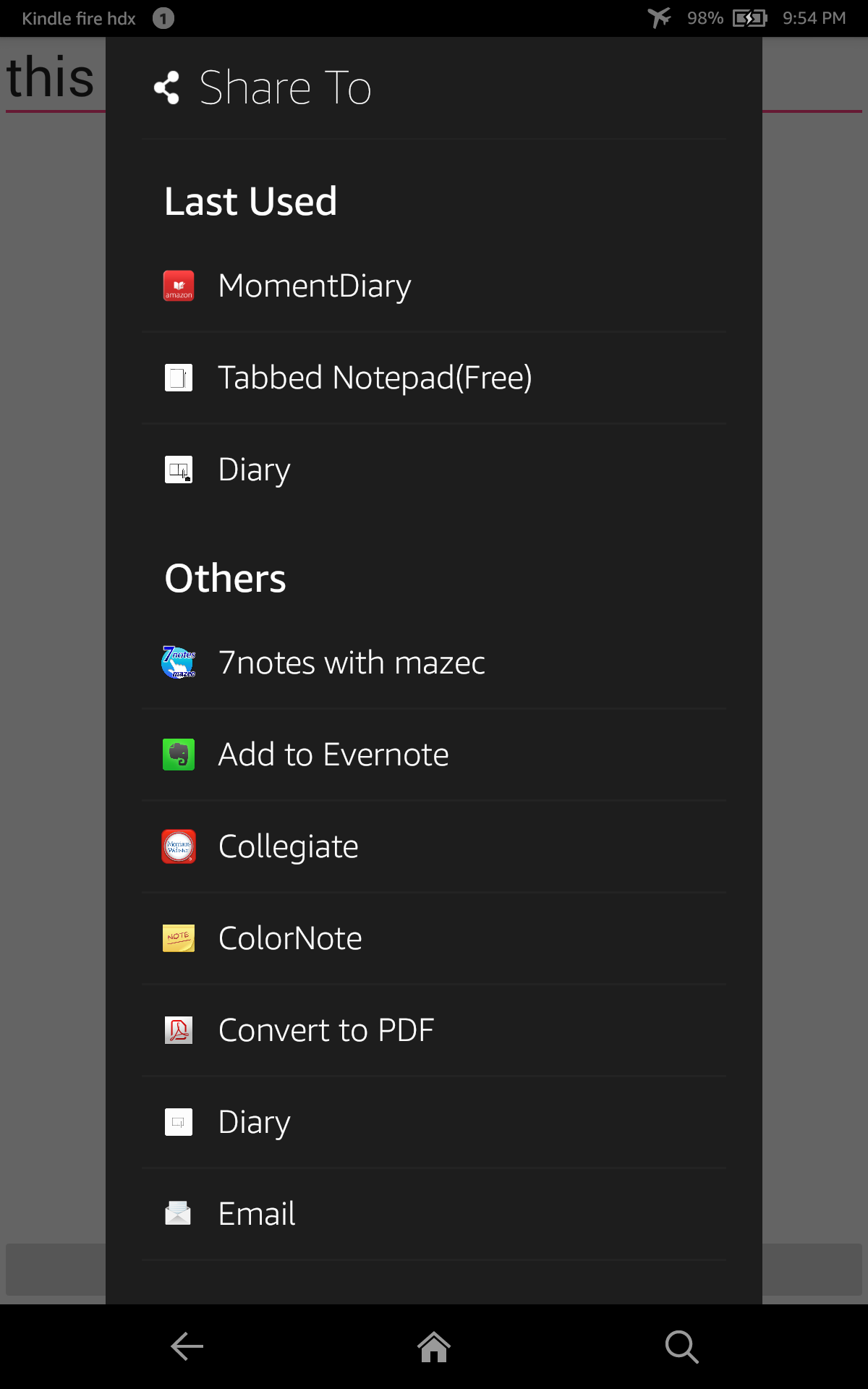
Task: Tap the battery indicator in status bar
Action: pos(749,18)
